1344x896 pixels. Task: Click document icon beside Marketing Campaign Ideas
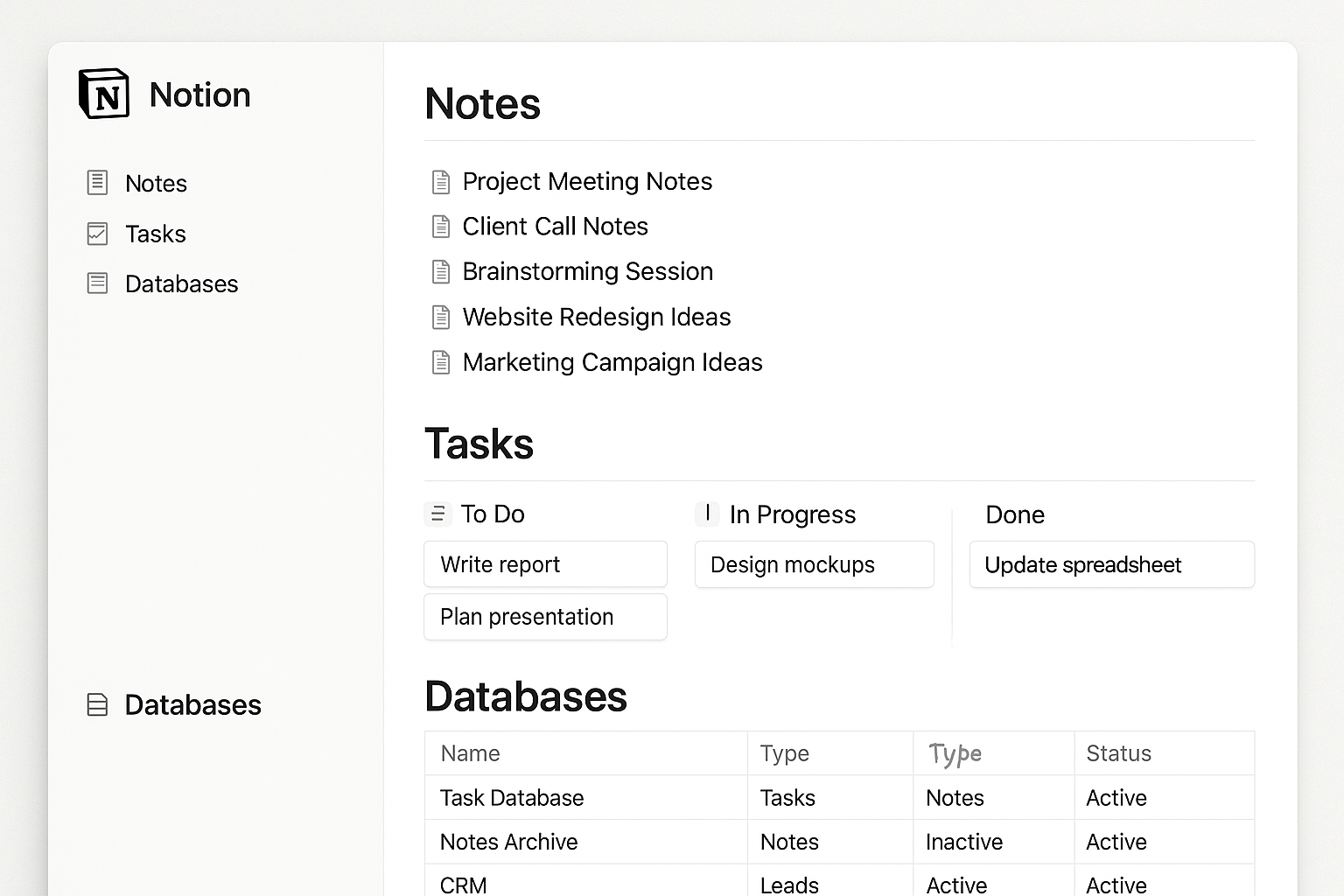point(441,362)
